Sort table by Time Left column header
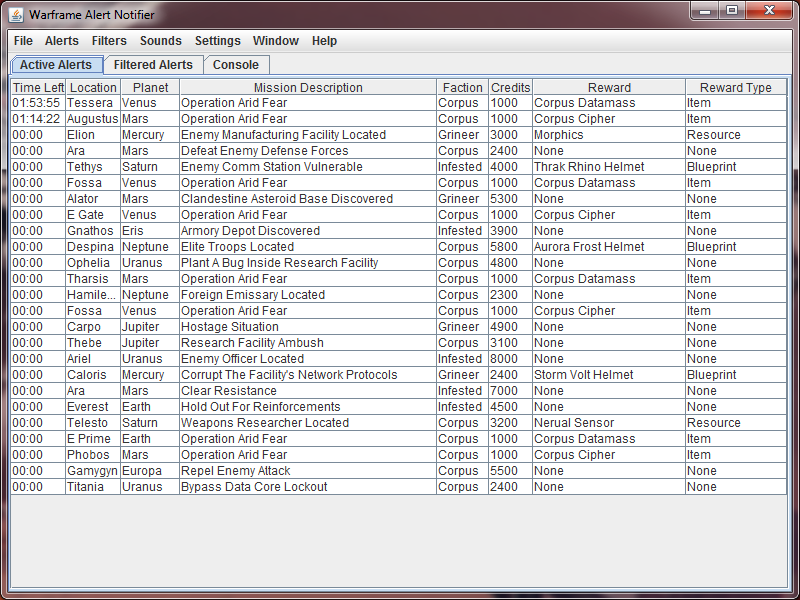The width and height of the screenshot is (800, 600). point(38,88)
